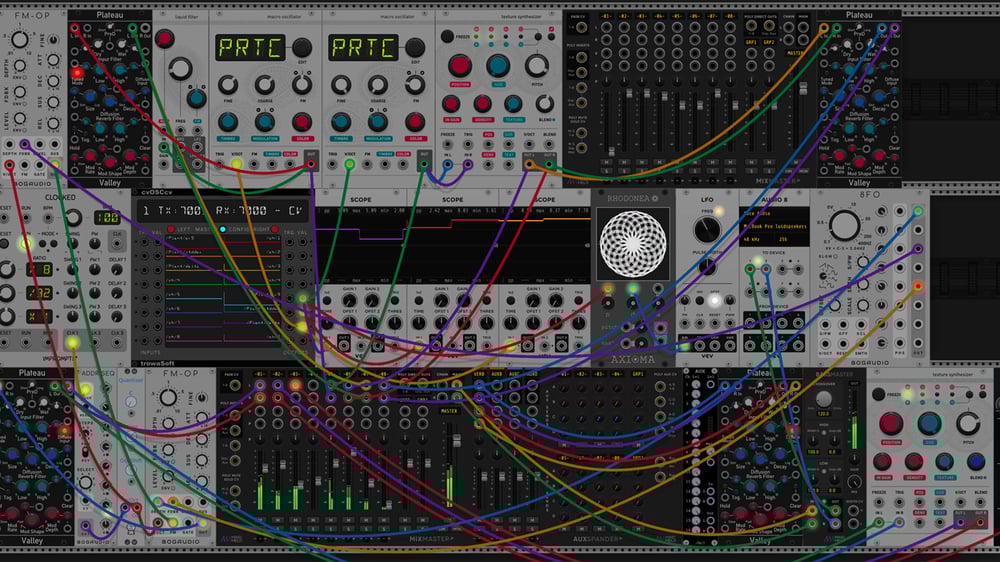Screen dimensions: 1000x562
Task: Click FREEZE button on top texture synthesizer
Action: click(448, 36)
